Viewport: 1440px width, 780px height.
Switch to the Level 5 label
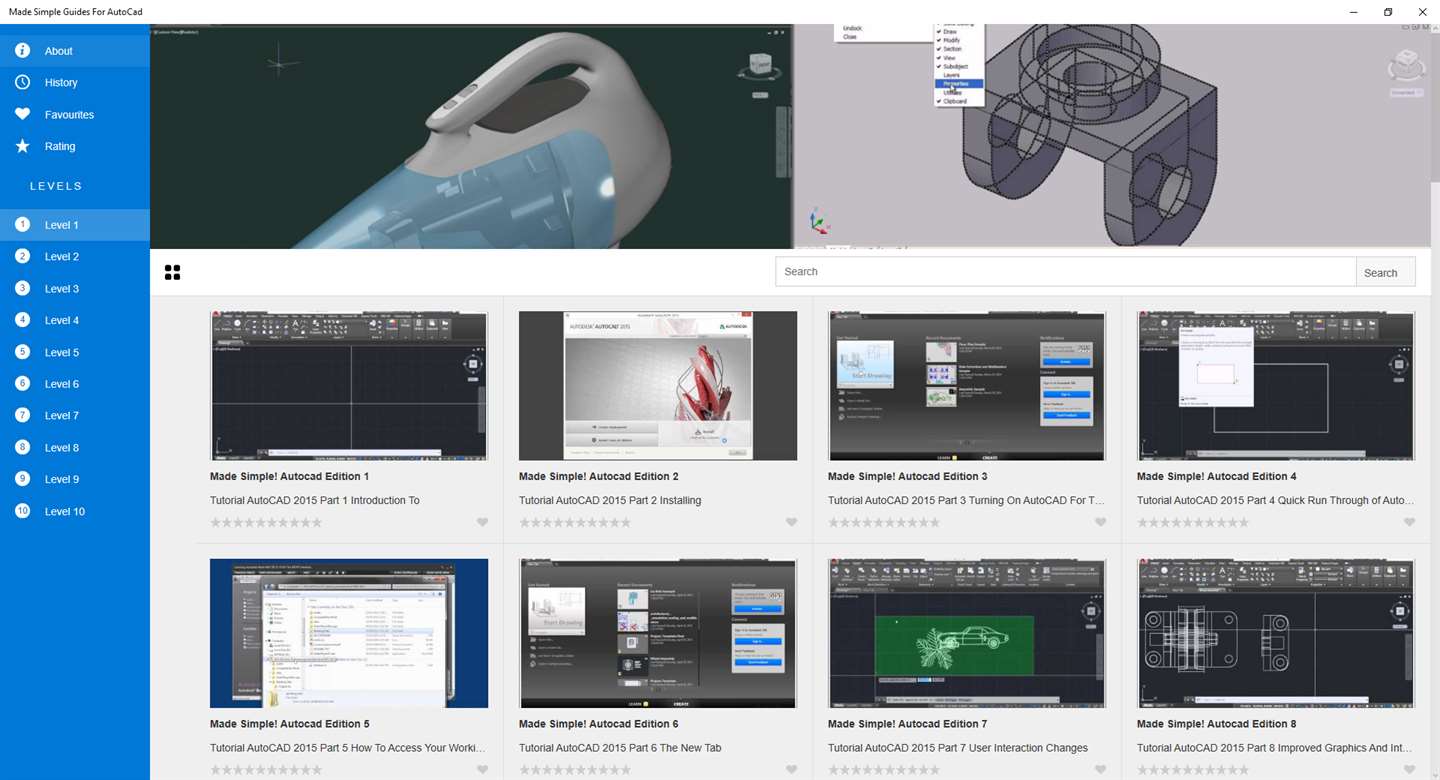(x=62, y=353)
